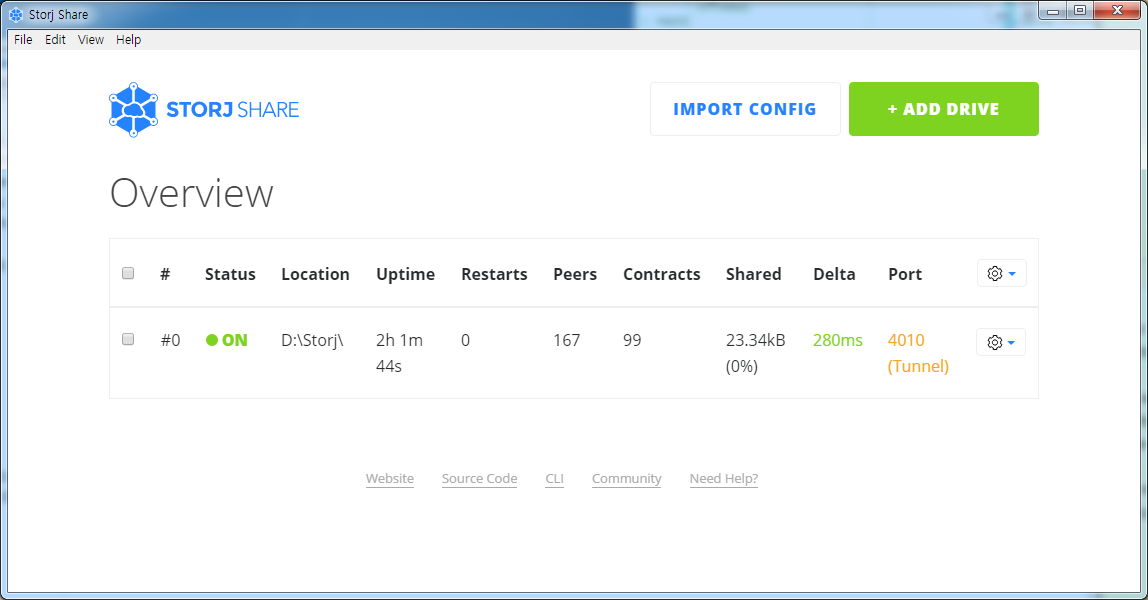The image size is (1148, 600).
Task: Click the Delta column header
Action: [834, 274]
